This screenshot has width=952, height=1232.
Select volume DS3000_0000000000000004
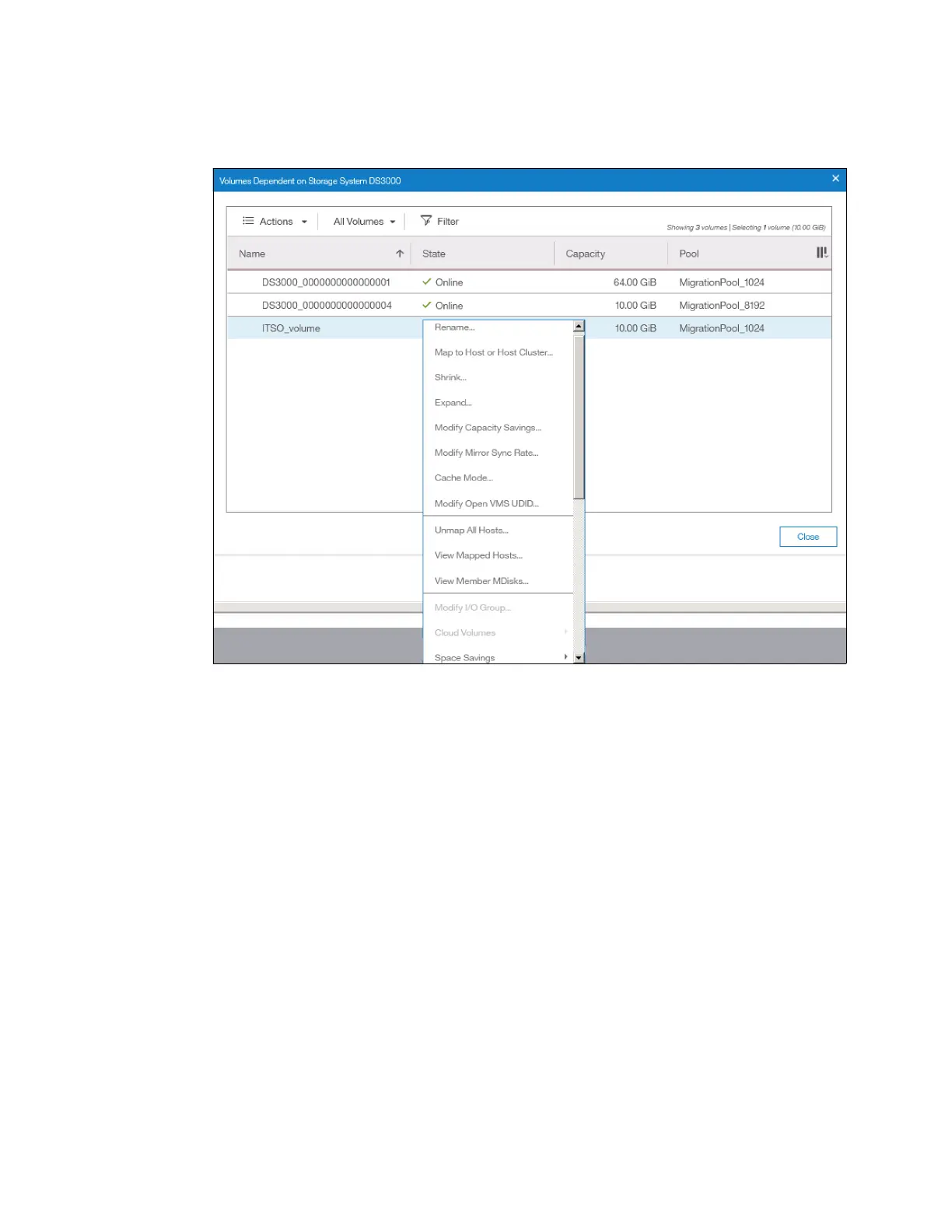327,306
